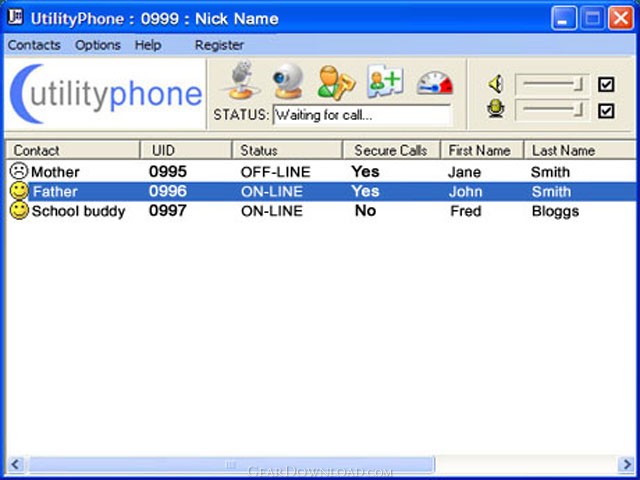Click the smiley icon beside School buddy
Image resolution: width=640 pixels, height=480 pixels.
[19, 211]
